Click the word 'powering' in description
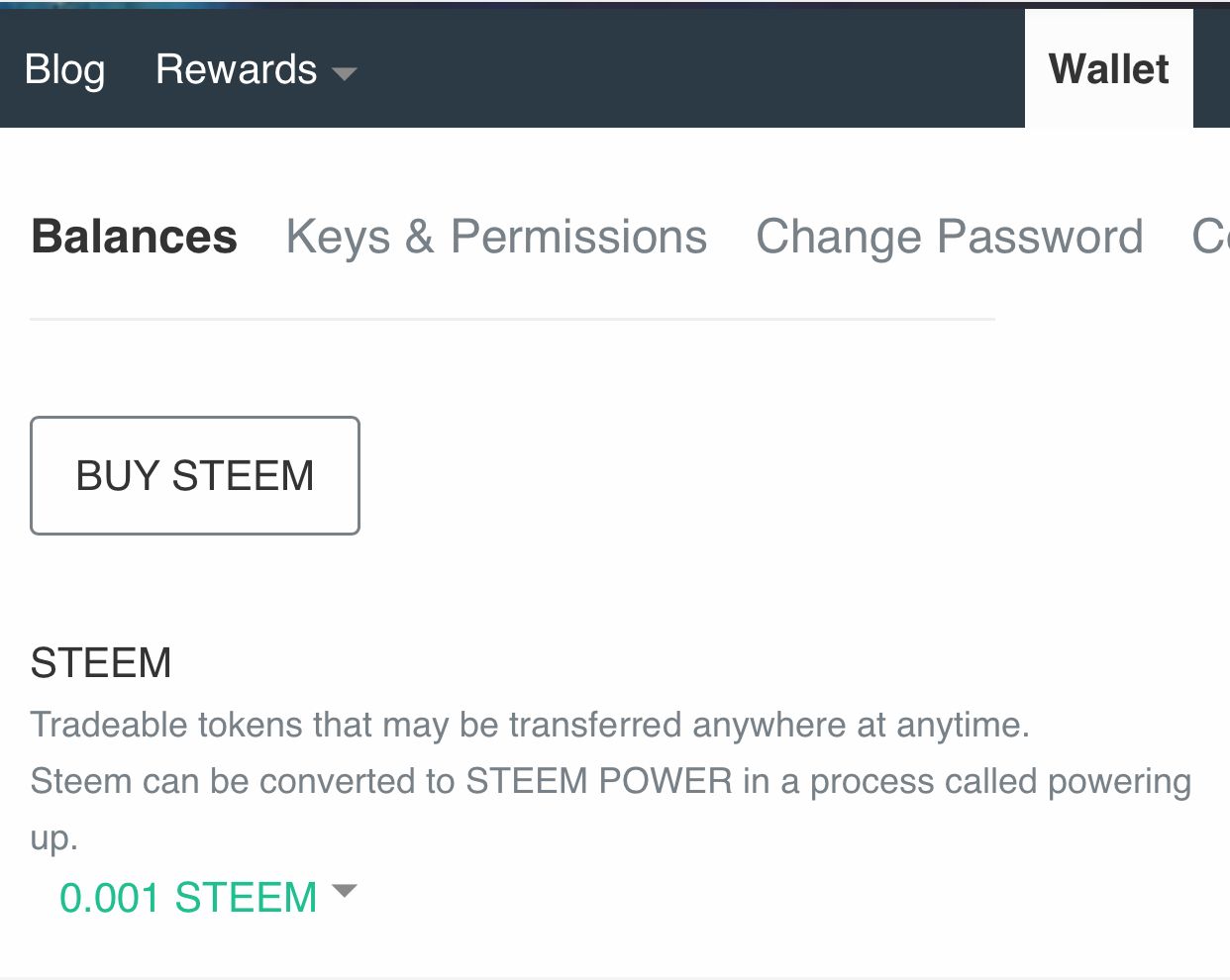The height and width of the screenshot is (980, 1230). pos(1119,782)
